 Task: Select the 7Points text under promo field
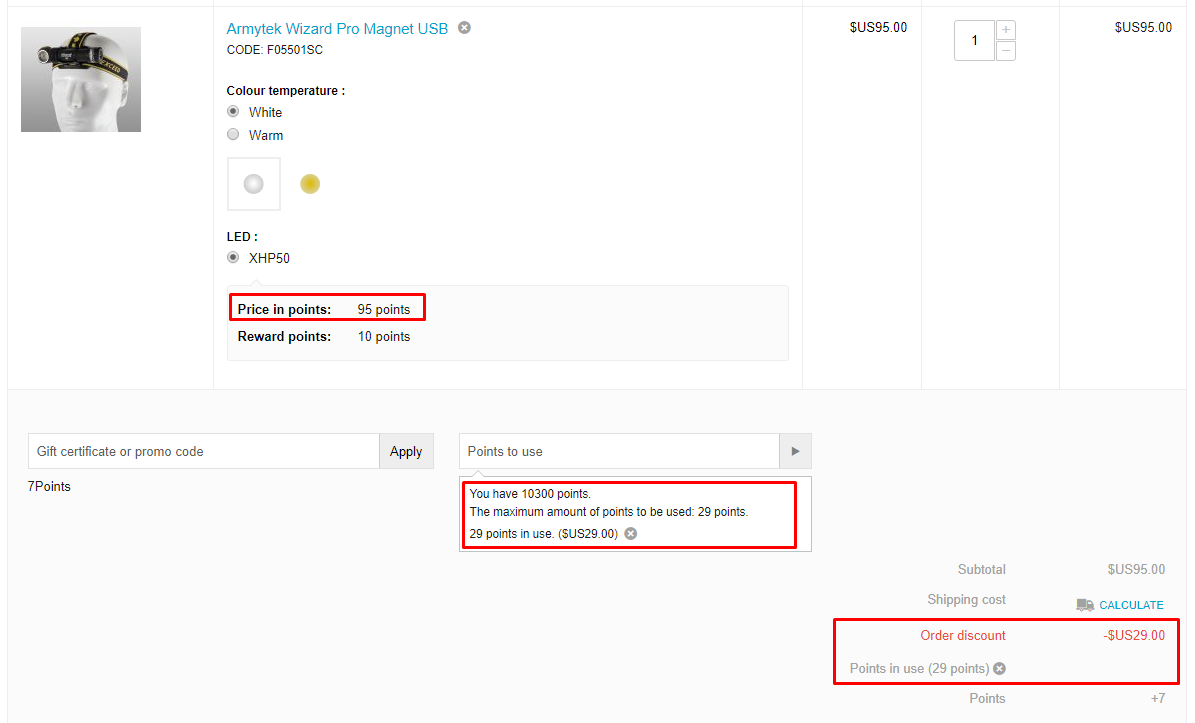pyautogui.click(x=49, y=486)
